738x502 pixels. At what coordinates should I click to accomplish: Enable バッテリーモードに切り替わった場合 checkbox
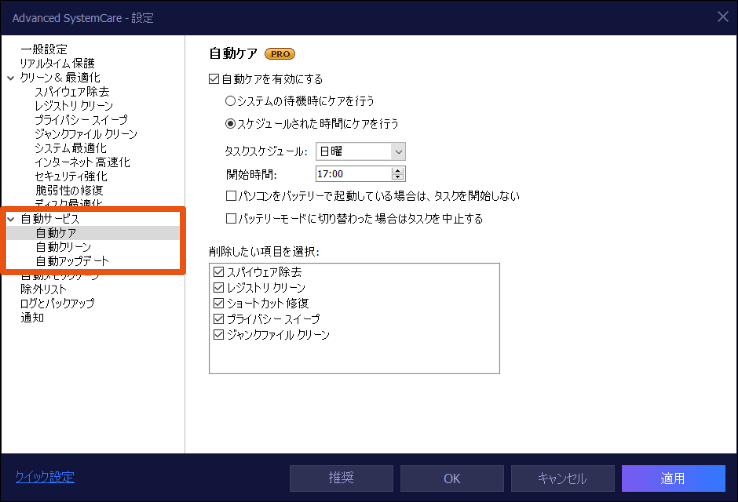231,218
